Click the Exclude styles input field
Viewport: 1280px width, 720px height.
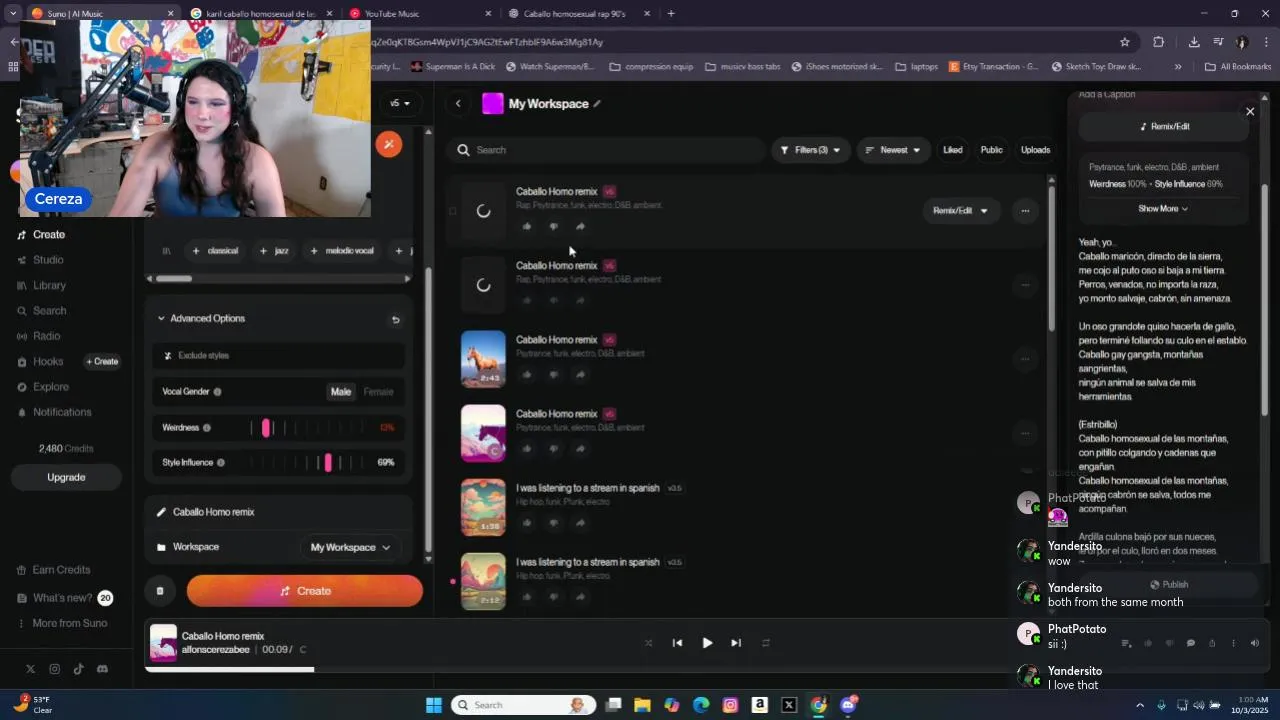[x=280, y=356]
